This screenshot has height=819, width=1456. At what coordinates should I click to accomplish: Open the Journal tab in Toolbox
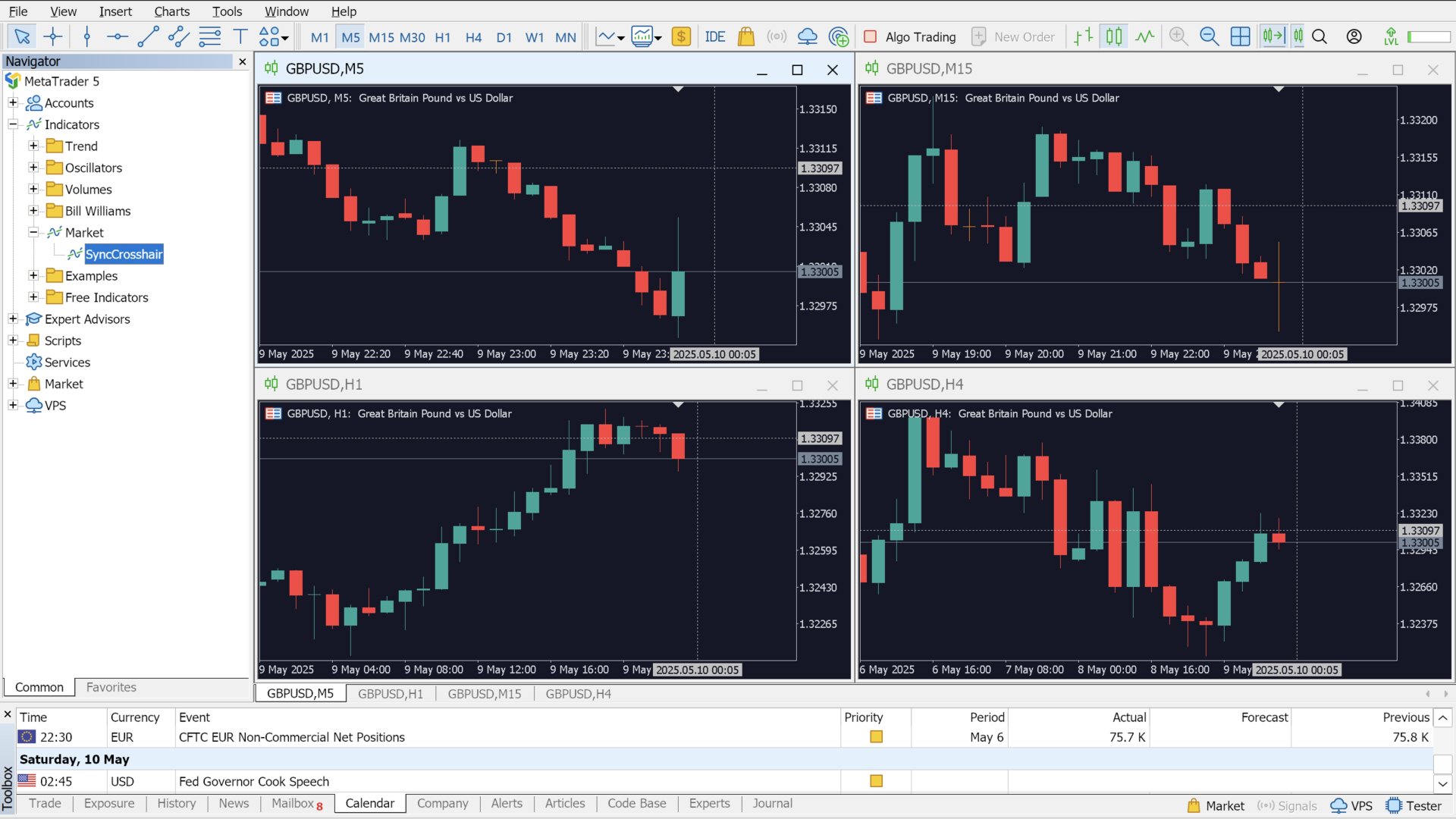[772, 803]
